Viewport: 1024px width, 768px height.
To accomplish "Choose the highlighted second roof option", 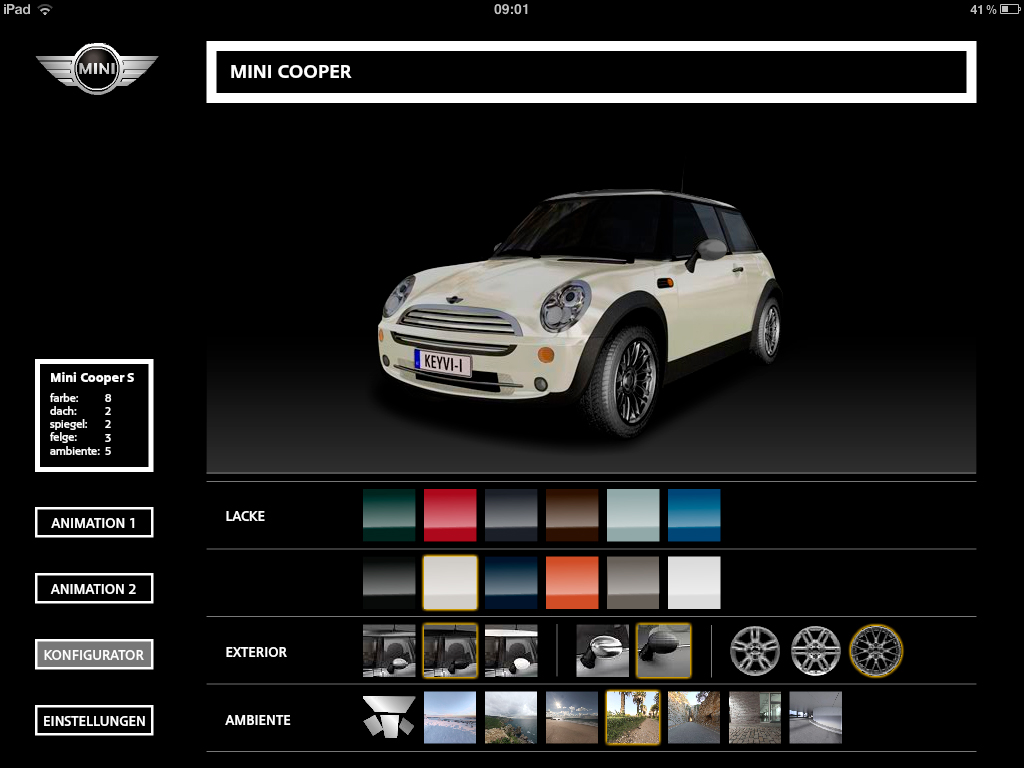I will point(450,651).
